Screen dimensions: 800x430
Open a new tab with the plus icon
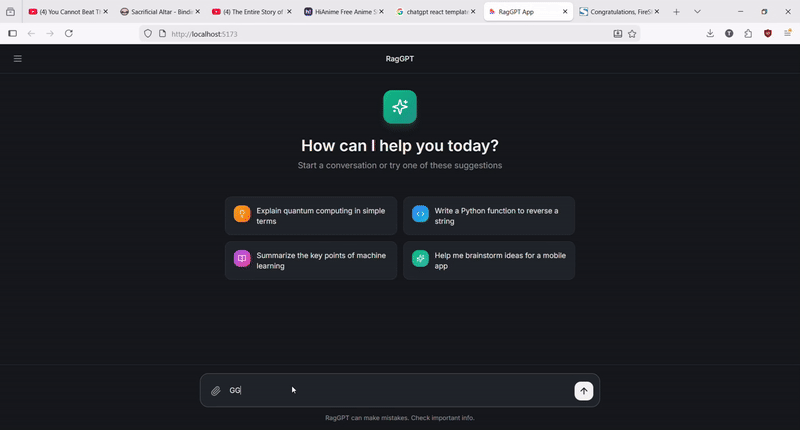pyautogui.click(x=677, y=12)
